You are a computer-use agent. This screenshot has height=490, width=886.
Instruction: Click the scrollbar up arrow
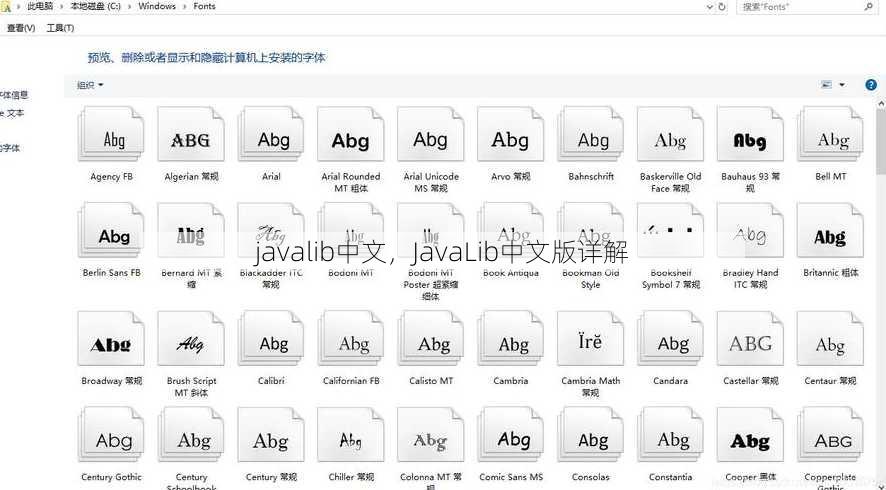pos(881,104)
